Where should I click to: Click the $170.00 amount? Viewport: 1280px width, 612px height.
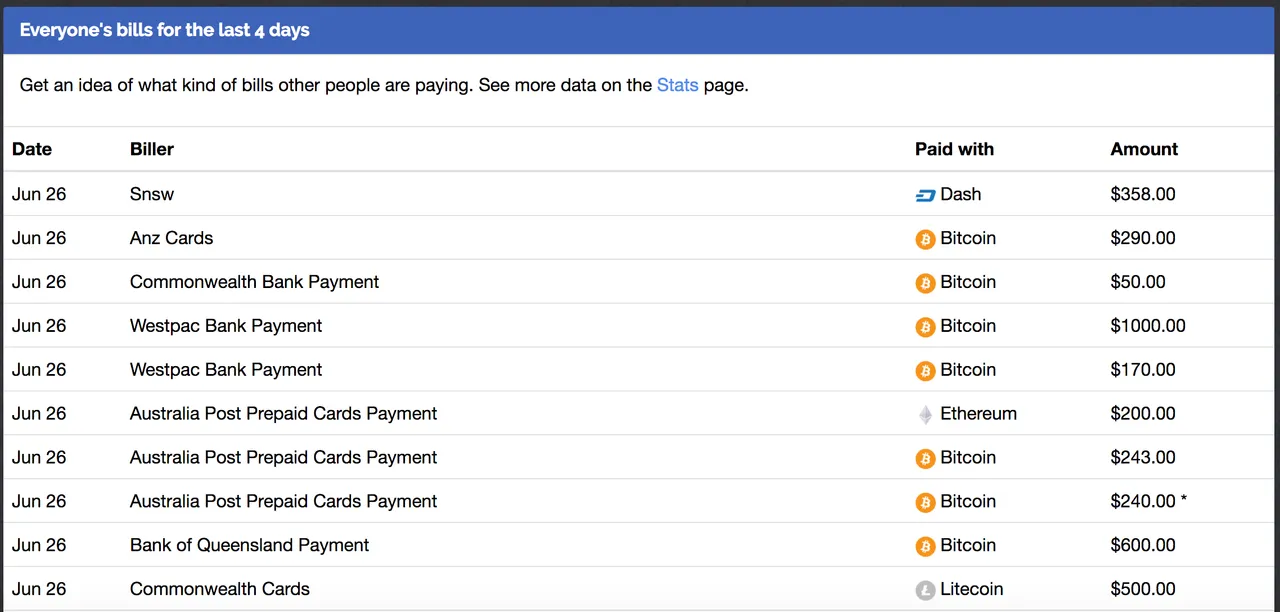[1143, 370]
